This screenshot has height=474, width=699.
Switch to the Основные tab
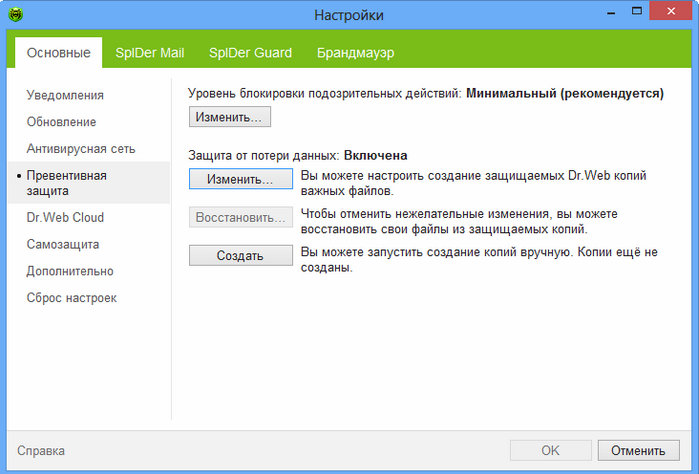tap(58, 53)
